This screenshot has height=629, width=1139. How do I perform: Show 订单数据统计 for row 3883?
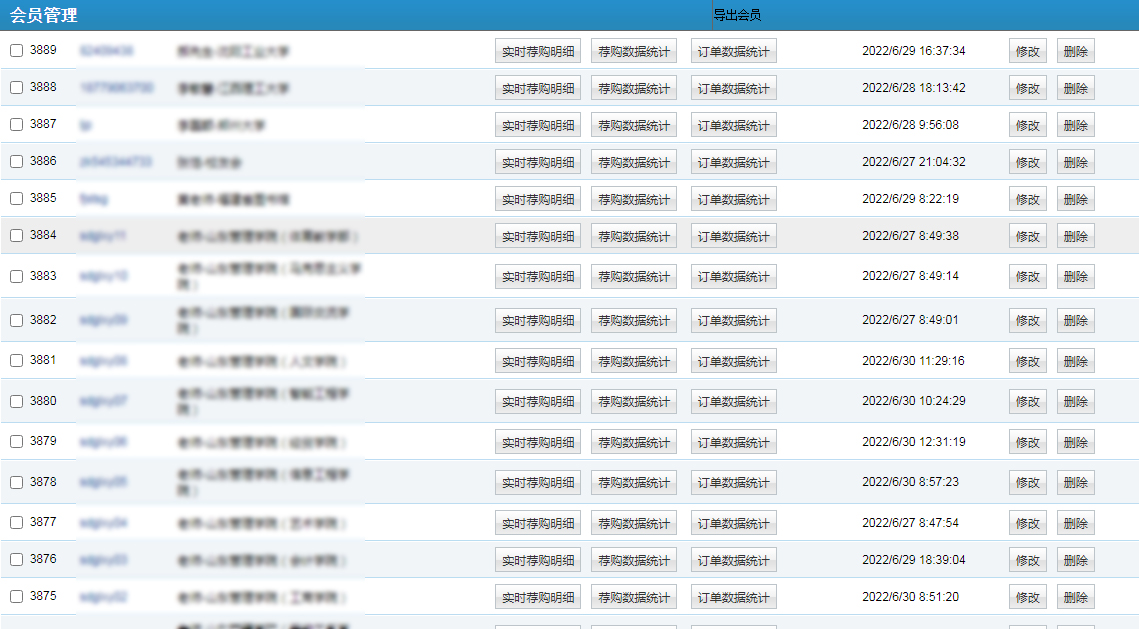point(733,276)
